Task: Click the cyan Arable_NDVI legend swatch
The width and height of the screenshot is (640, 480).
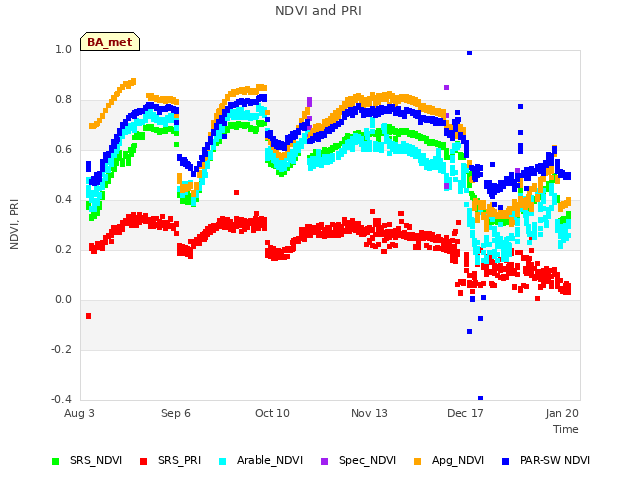Action: click(x=222, y=461)
